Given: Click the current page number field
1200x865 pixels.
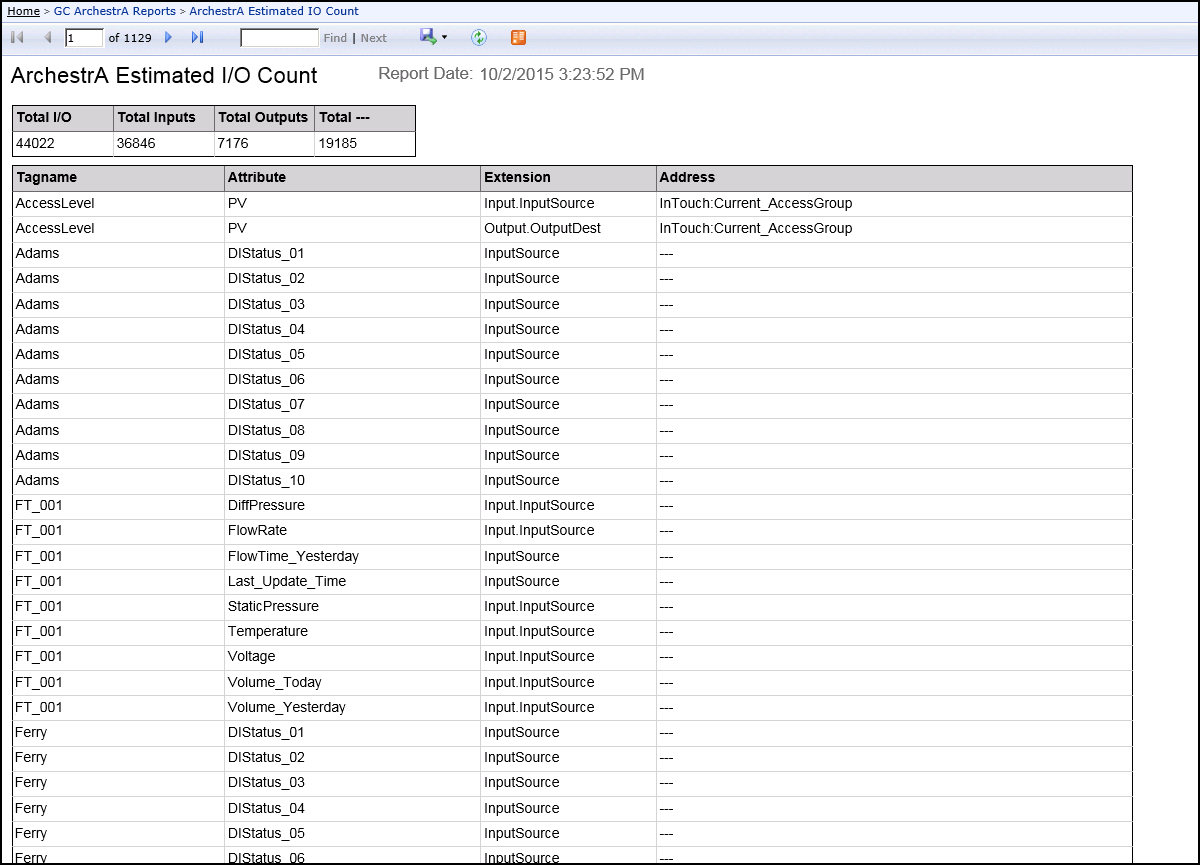Looking at the screenshot, I should (84, 38).
